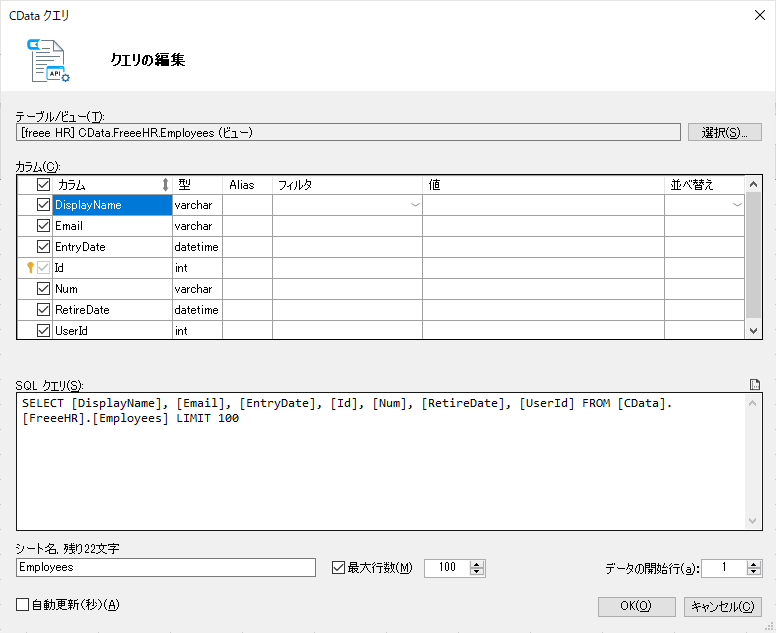Toggle the 最大行数 checkbox
The height and width of the screenshot is (633, 776).
coord(339,568)
